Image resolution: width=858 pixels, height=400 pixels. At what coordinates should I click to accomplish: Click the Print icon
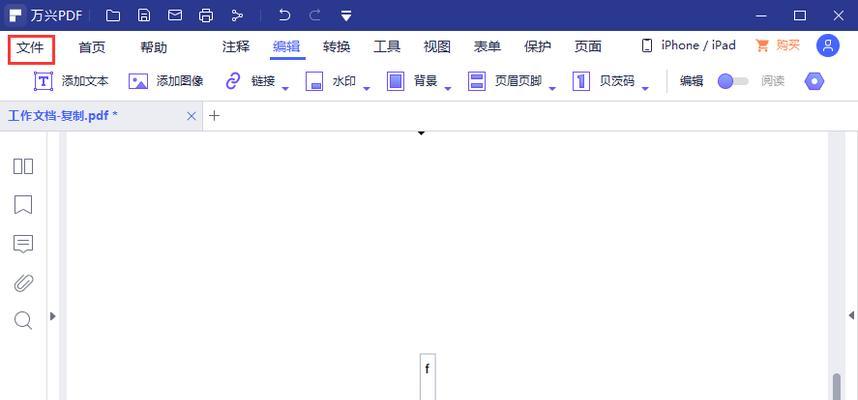(x=206, y=15)
